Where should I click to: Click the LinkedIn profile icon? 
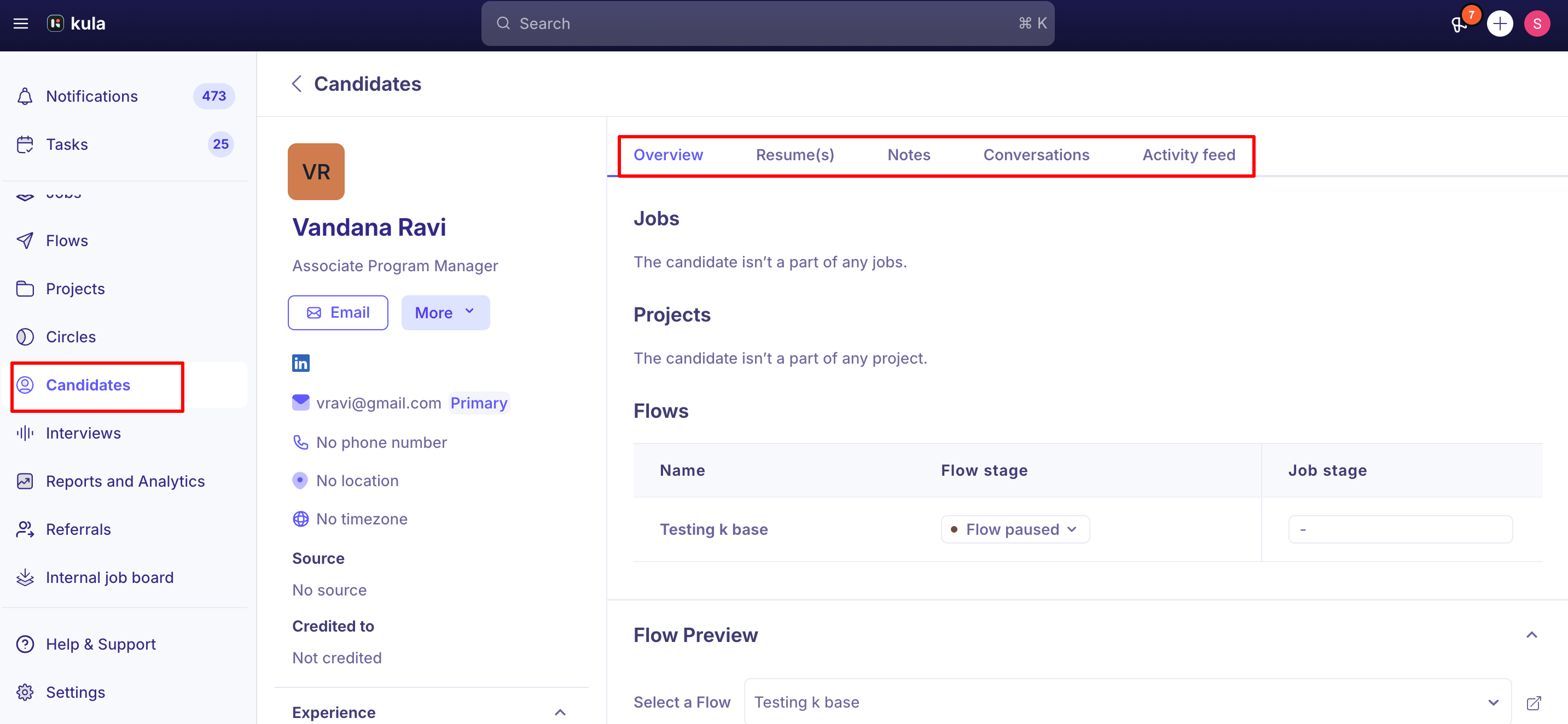click(x=301, y=363)
